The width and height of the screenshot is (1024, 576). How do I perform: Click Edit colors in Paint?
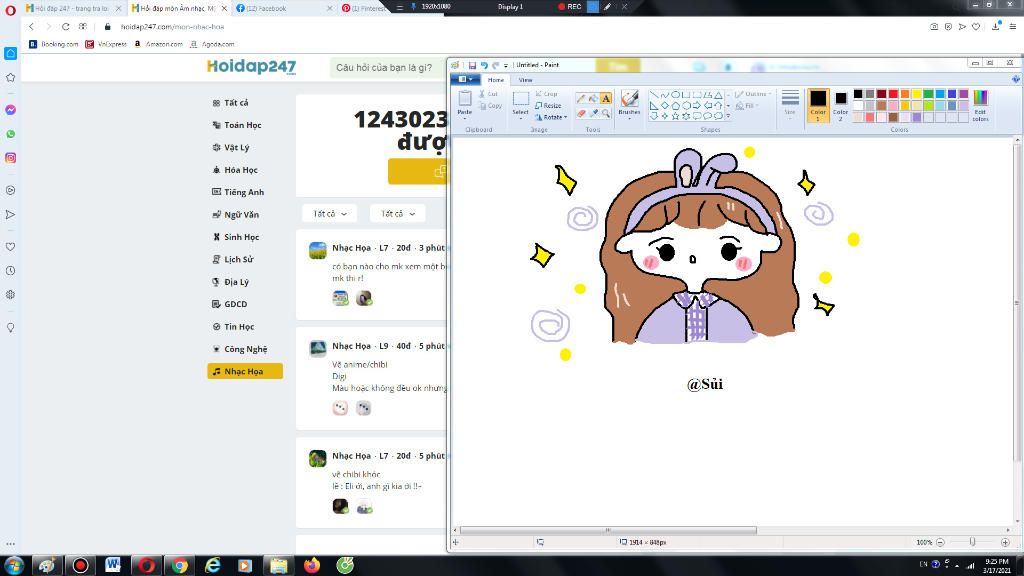(x=980, y=105)
